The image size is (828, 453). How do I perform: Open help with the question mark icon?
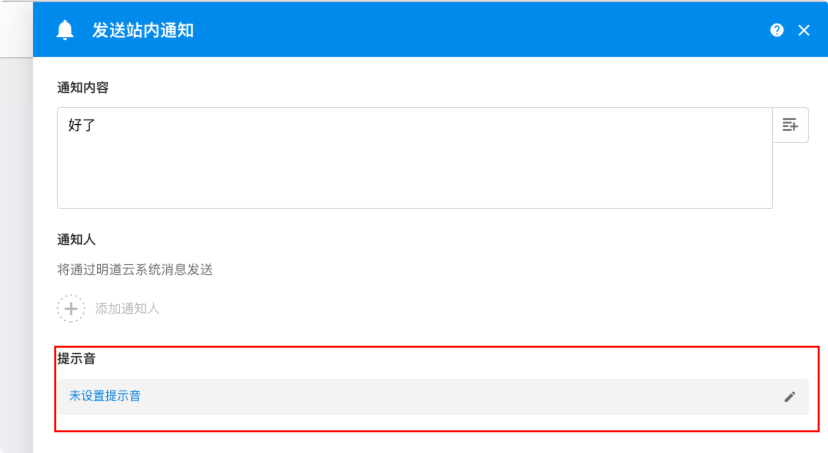coord(777,30)
